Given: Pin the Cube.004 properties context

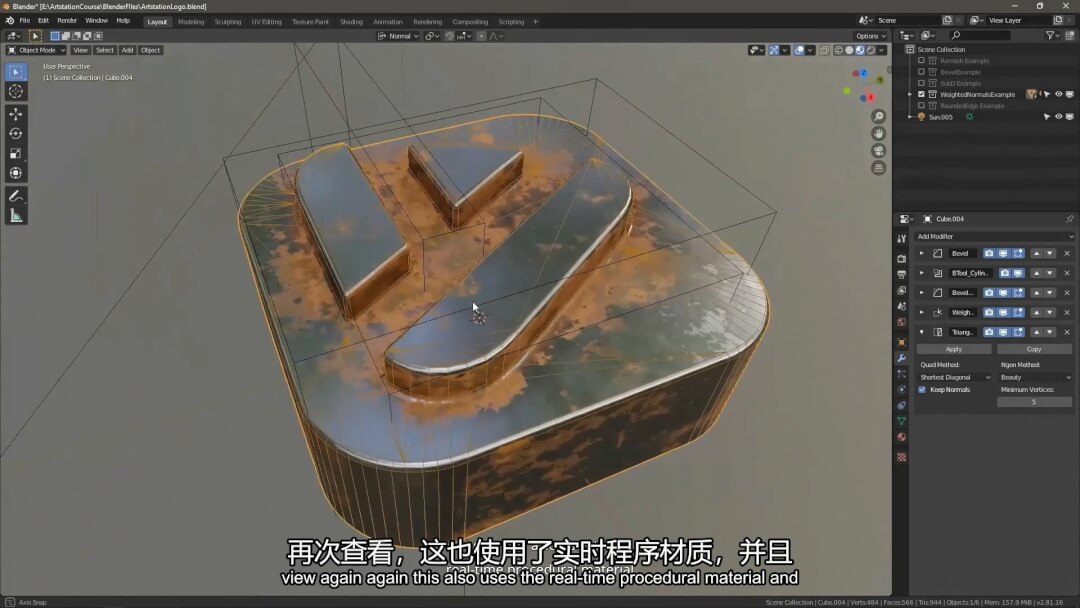Looking at the screenshot, I should (x=1070, y=219).
